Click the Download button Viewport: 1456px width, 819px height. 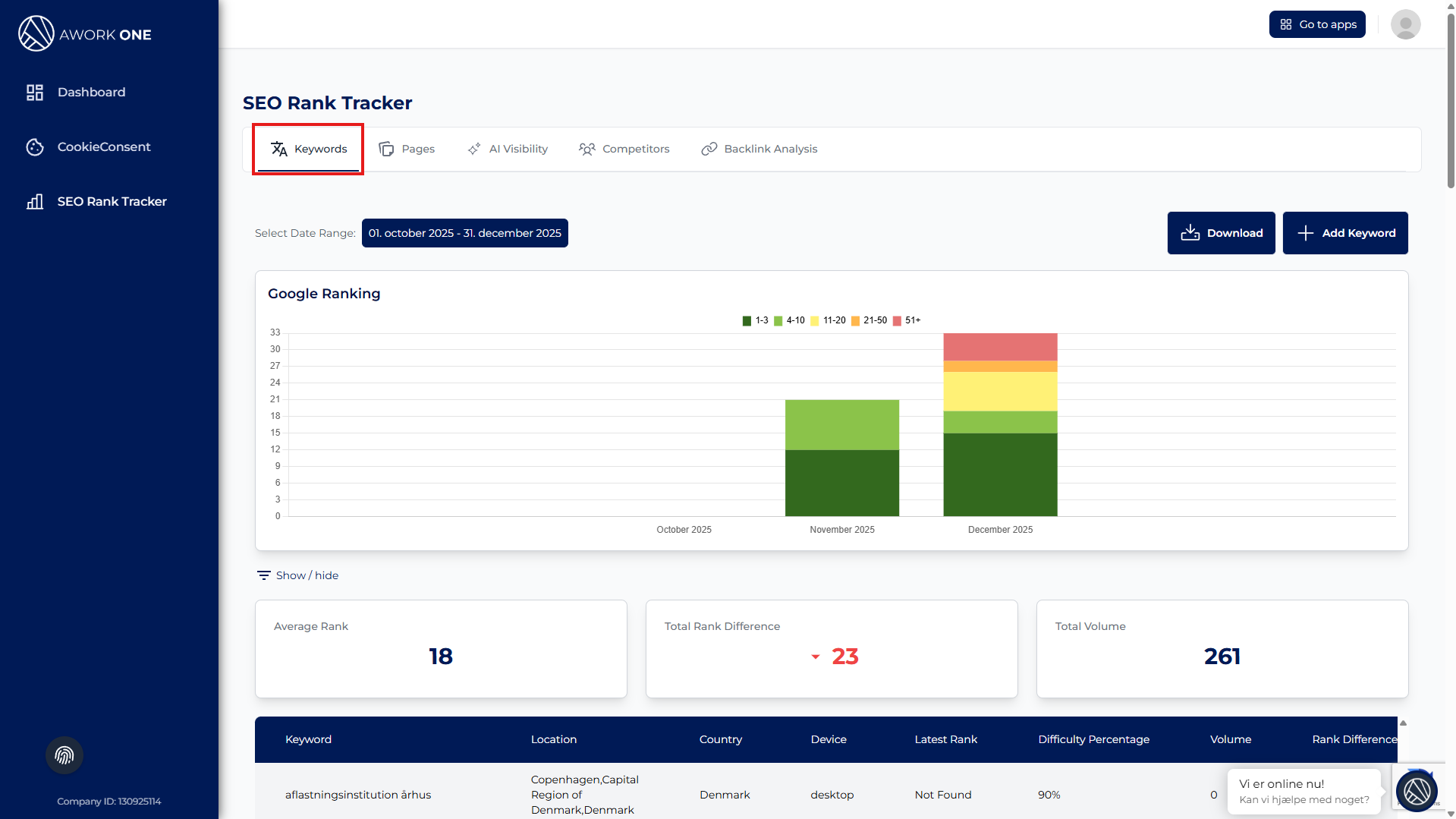point(1221,233)
